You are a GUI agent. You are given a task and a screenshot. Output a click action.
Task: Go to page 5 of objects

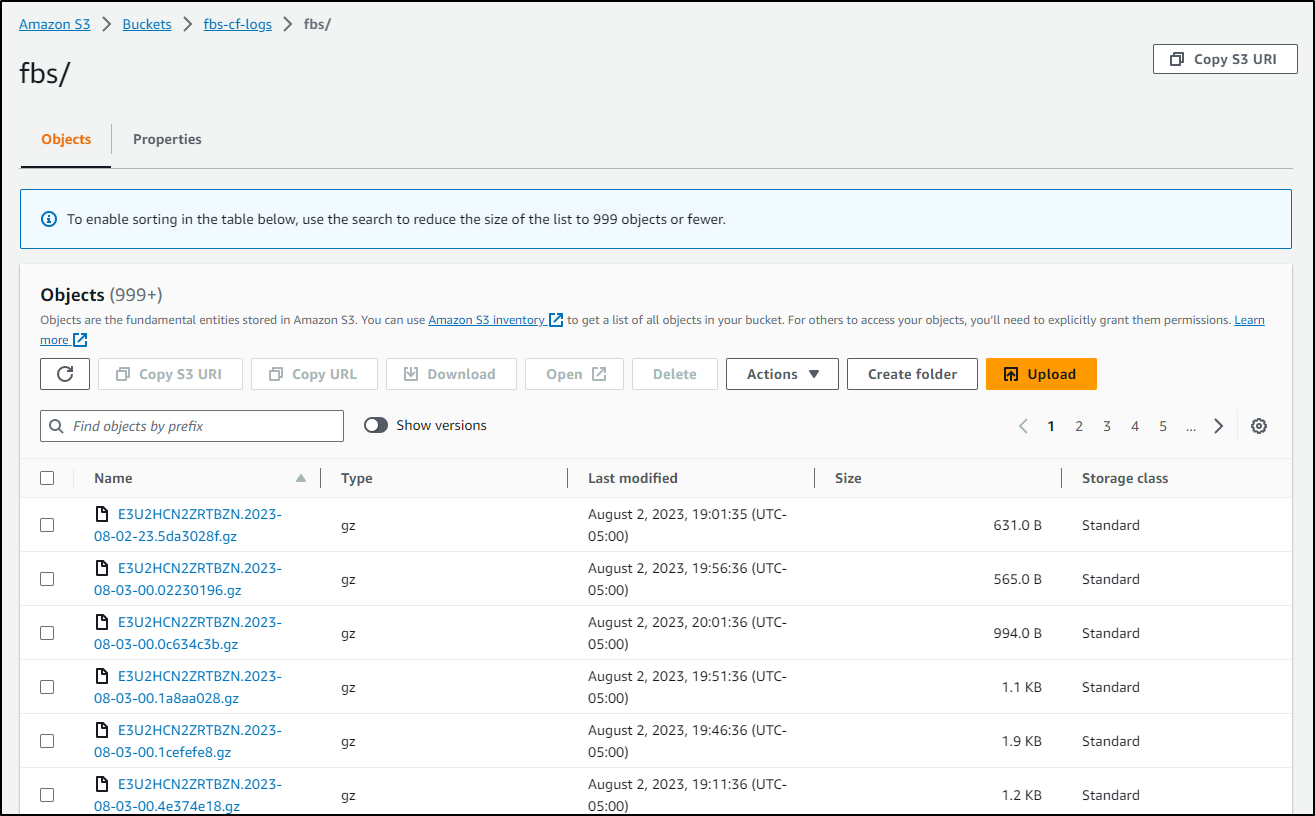(x=1163, y=426)
